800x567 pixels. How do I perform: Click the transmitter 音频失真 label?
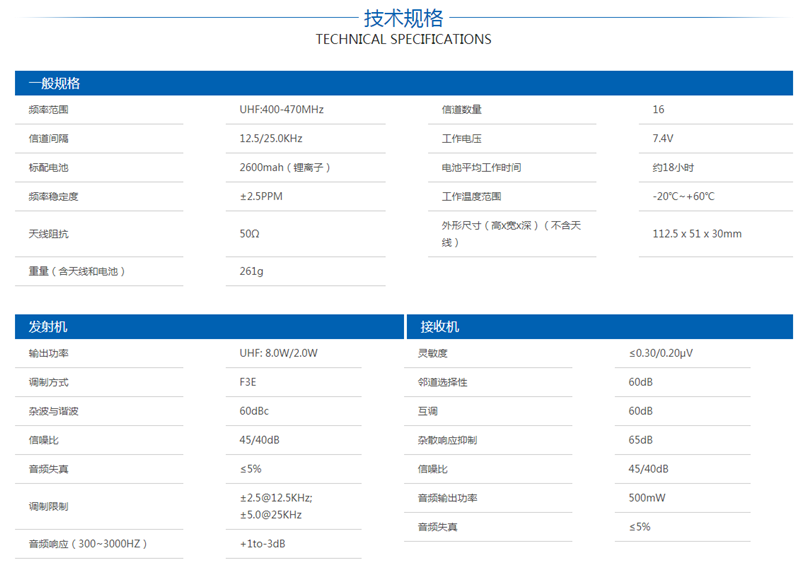48,470
